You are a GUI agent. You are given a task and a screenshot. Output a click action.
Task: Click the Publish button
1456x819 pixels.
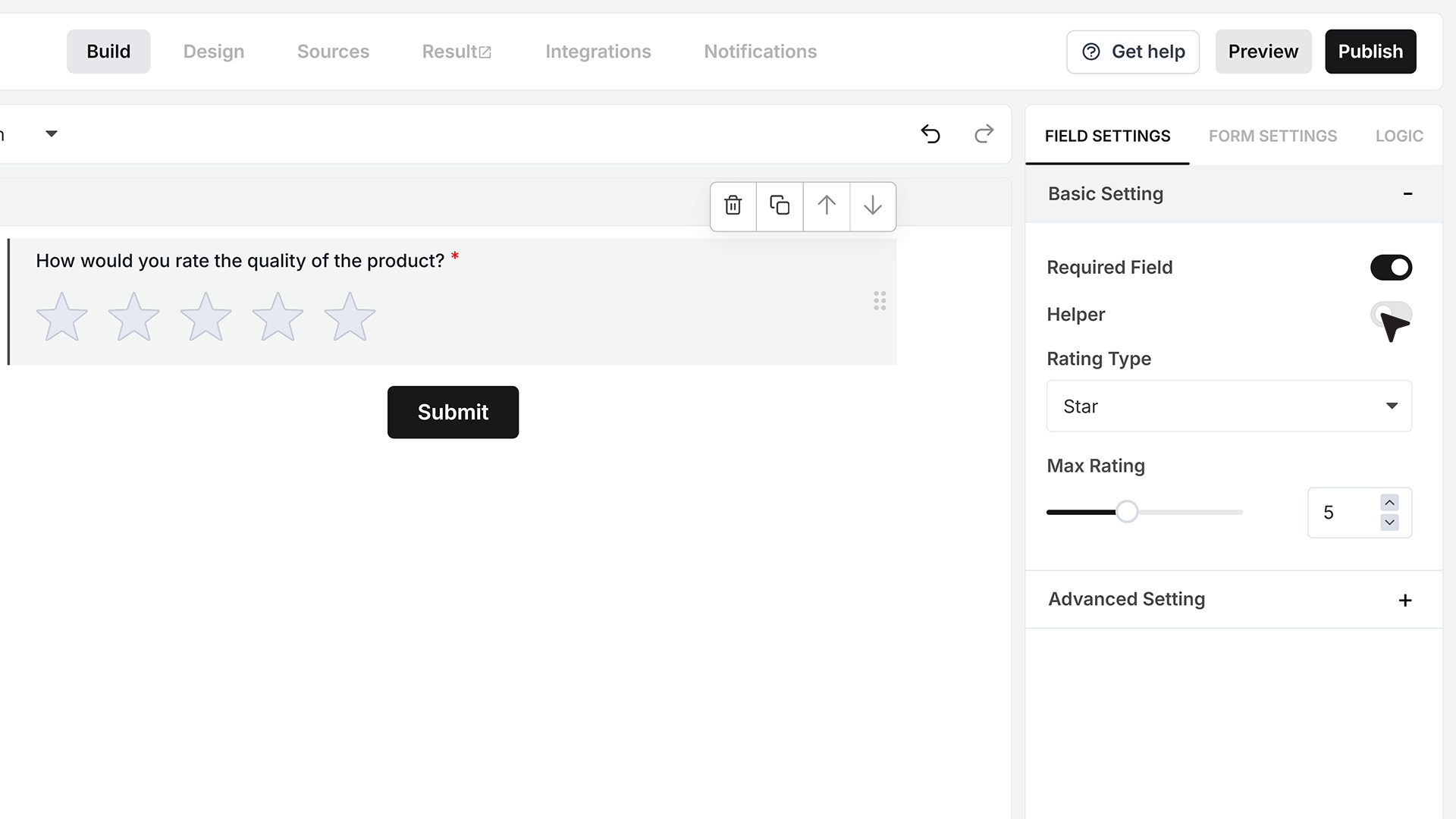tap(1370, 52)
